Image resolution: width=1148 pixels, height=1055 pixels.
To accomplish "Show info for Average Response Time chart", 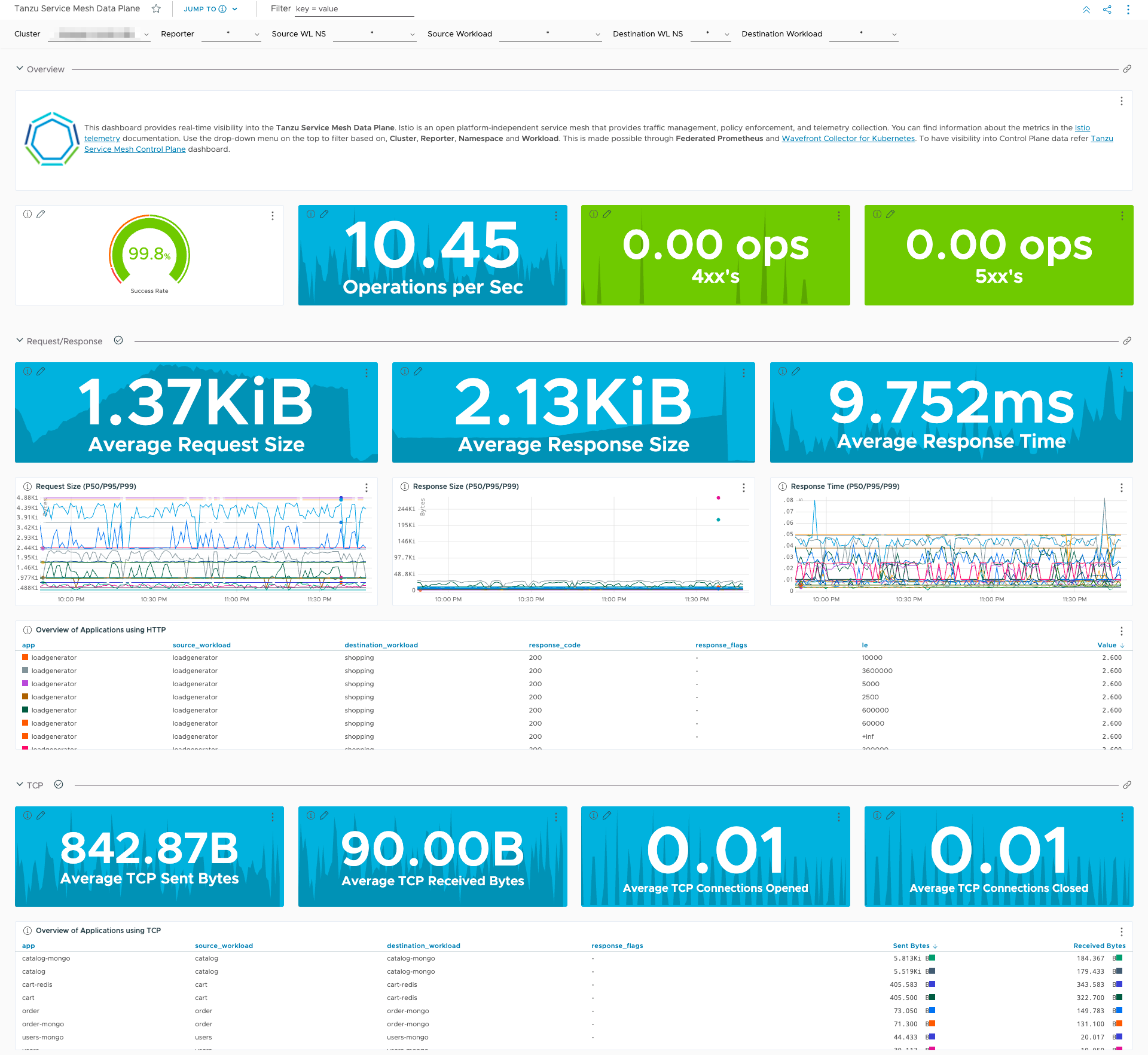I will point(783,371).
